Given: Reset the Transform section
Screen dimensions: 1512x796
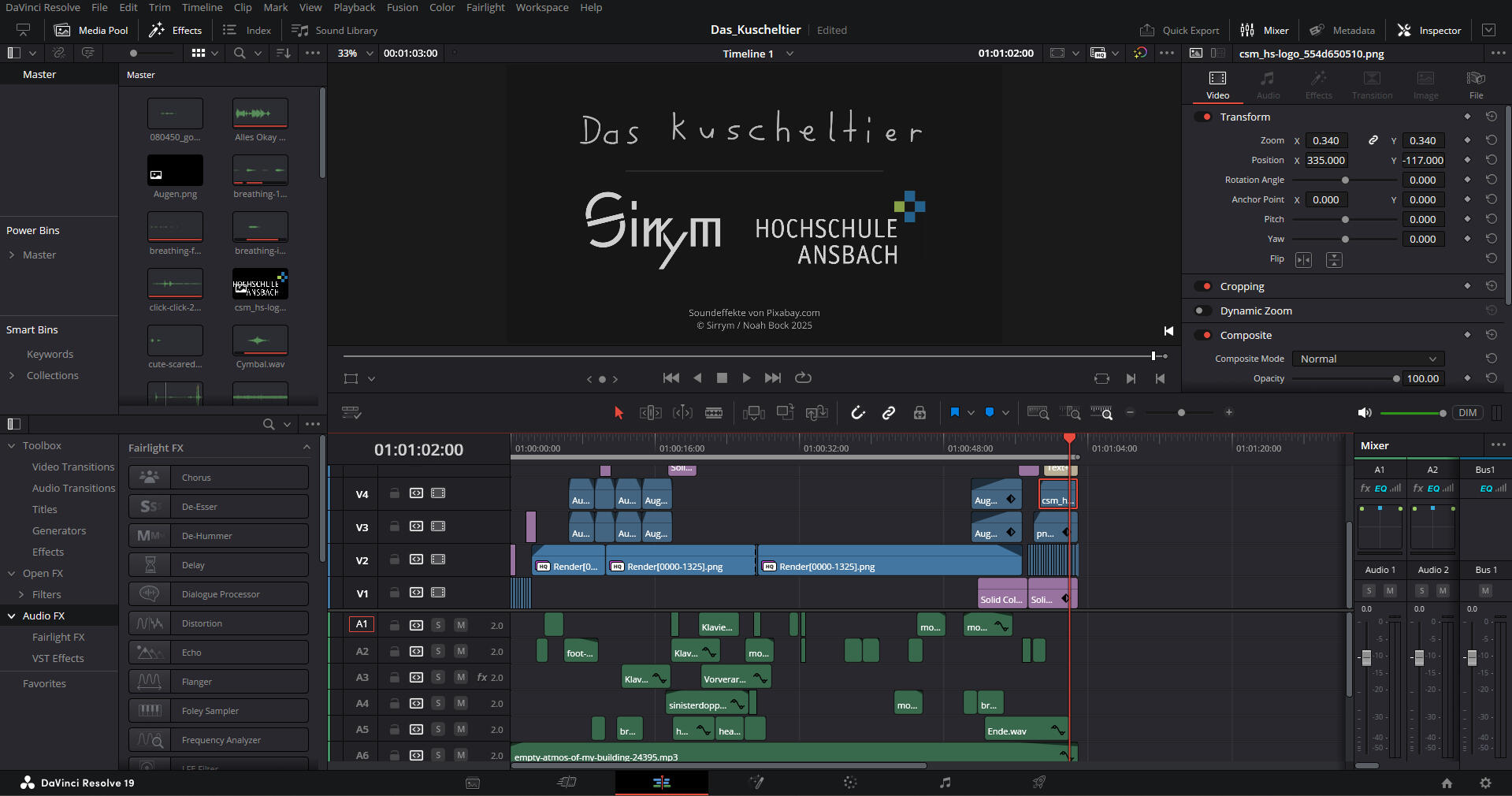Looking at the screenshot, I should [x=1491, y=117].
